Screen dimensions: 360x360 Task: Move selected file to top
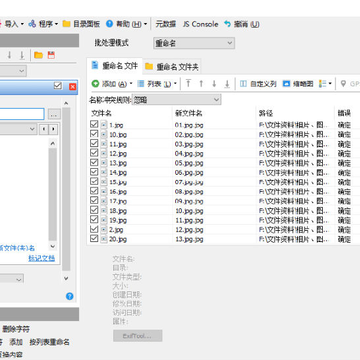(x=188, y=84)
